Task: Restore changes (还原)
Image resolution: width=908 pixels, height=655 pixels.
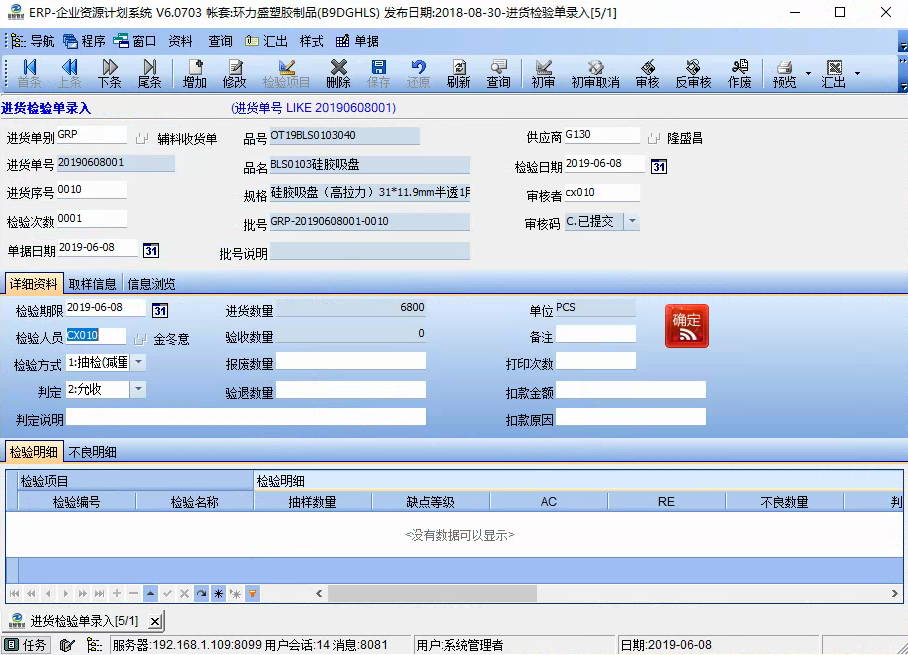Action: tap(418, 74)
